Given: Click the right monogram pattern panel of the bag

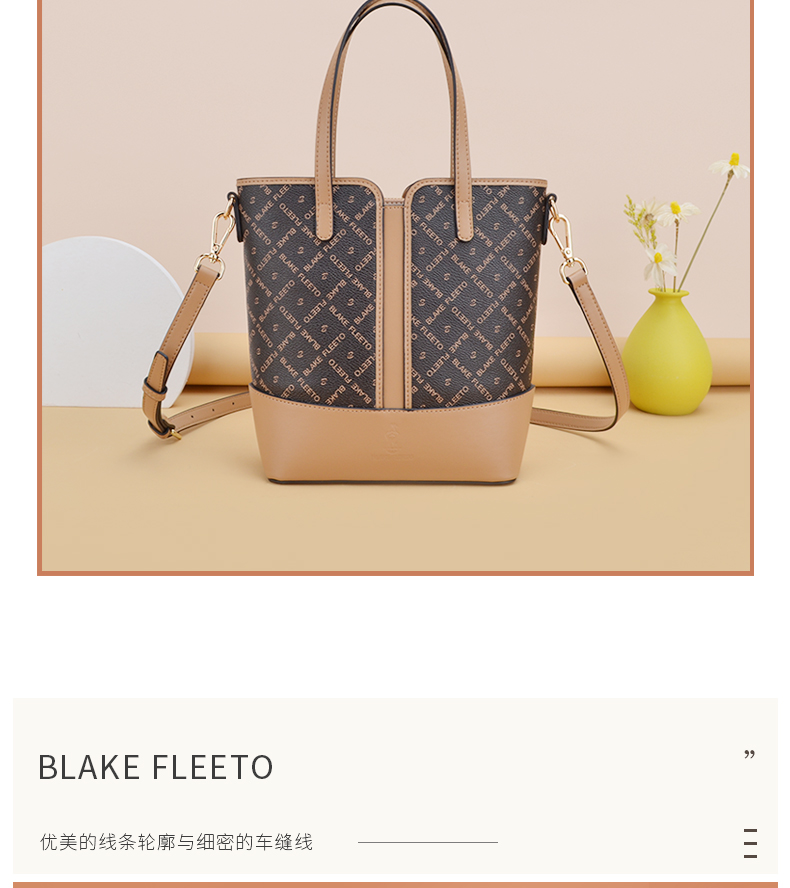Looking at the screenshot, I should pos(473,294).
